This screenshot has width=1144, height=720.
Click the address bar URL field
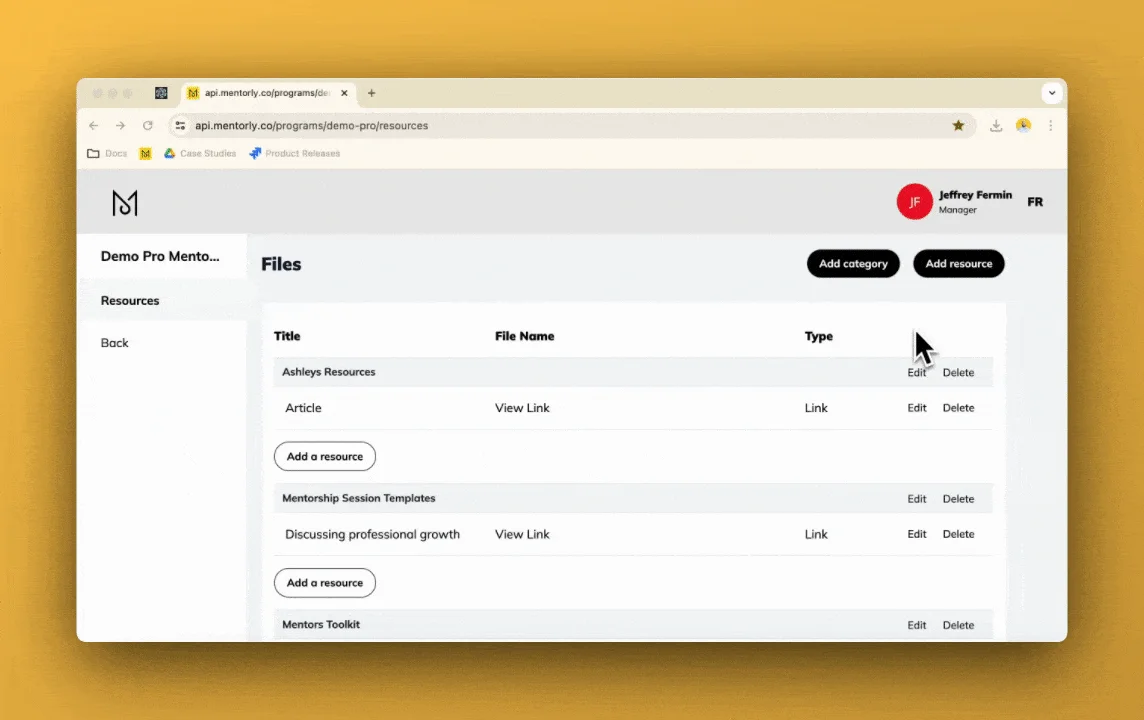[x=560, y=126]
